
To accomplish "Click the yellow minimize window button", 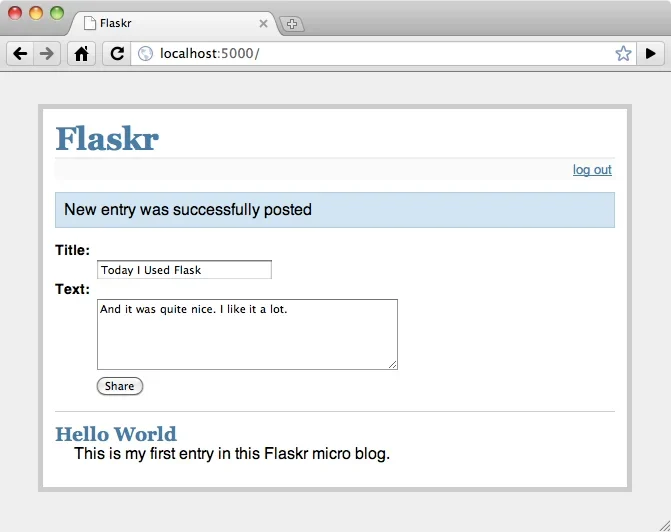I will [x=36, y=13].
